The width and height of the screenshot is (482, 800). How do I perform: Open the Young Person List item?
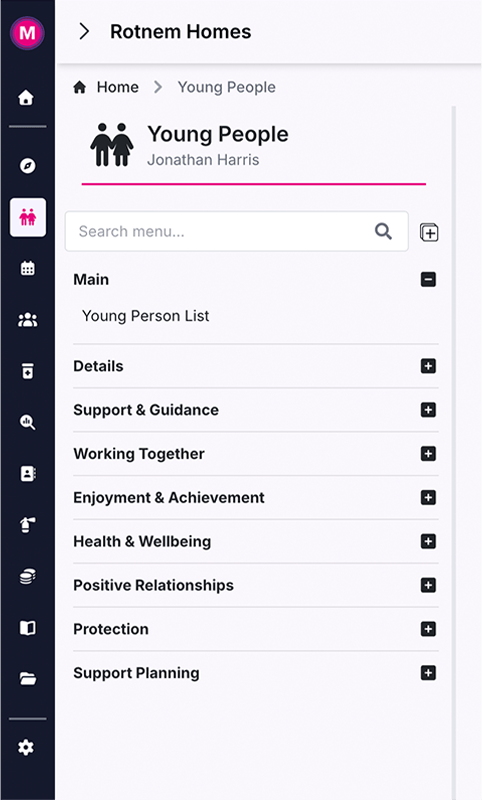146,316
